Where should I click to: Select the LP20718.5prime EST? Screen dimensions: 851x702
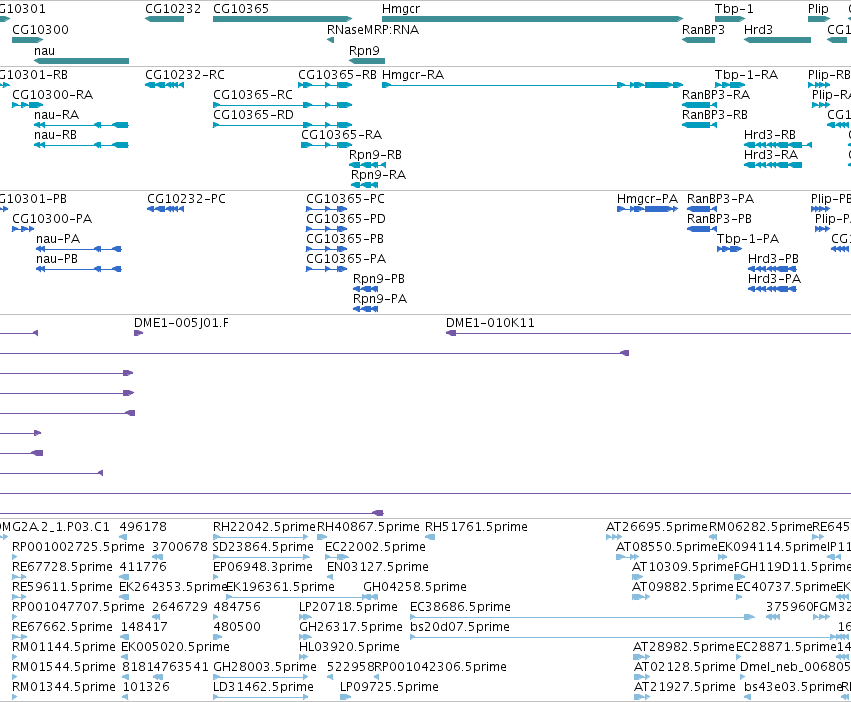[x=305, y=617]
